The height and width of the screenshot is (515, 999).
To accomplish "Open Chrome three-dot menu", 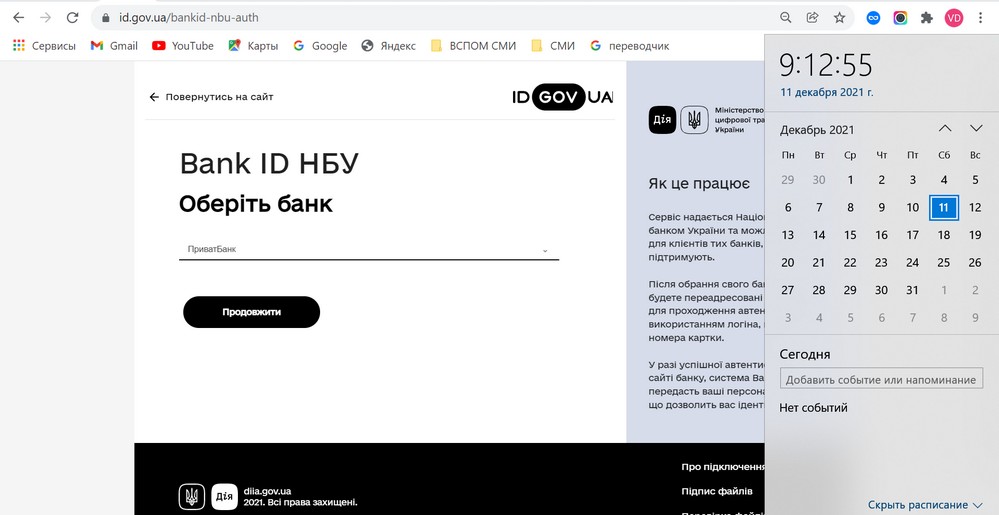I will [981, 18].
